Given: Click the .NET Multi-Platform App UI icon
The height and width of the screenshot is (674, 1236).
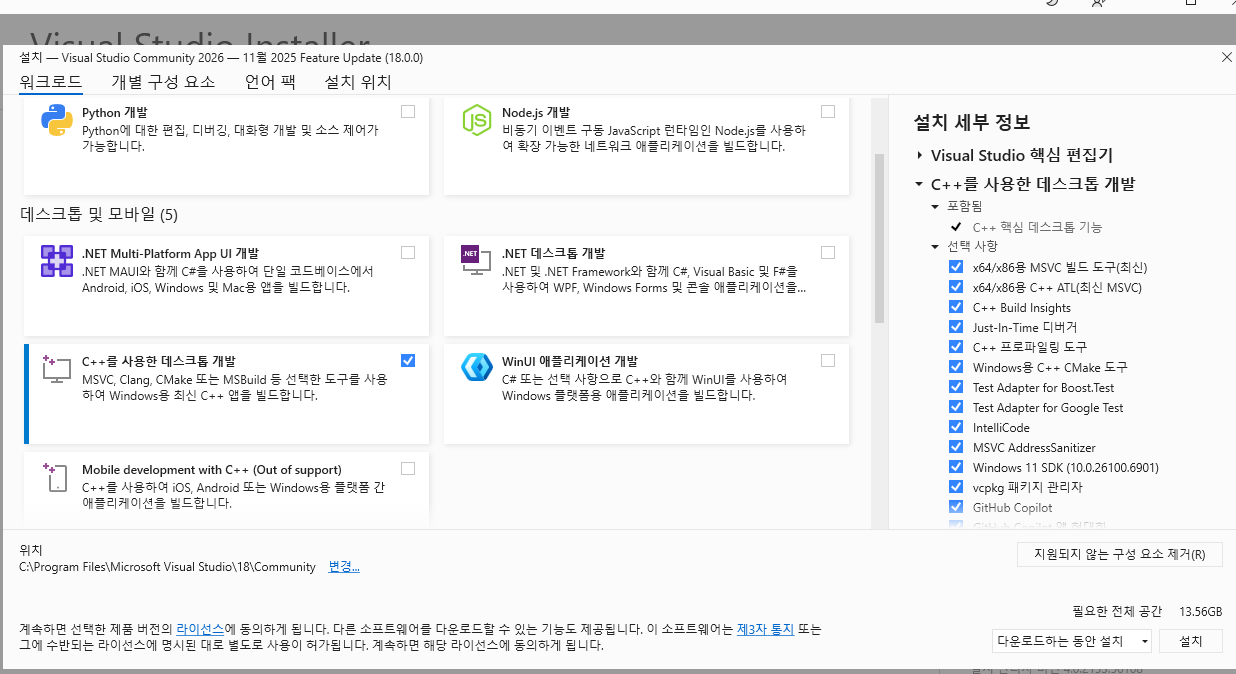Looking at the screenshot, I should (x=57, y=261).
